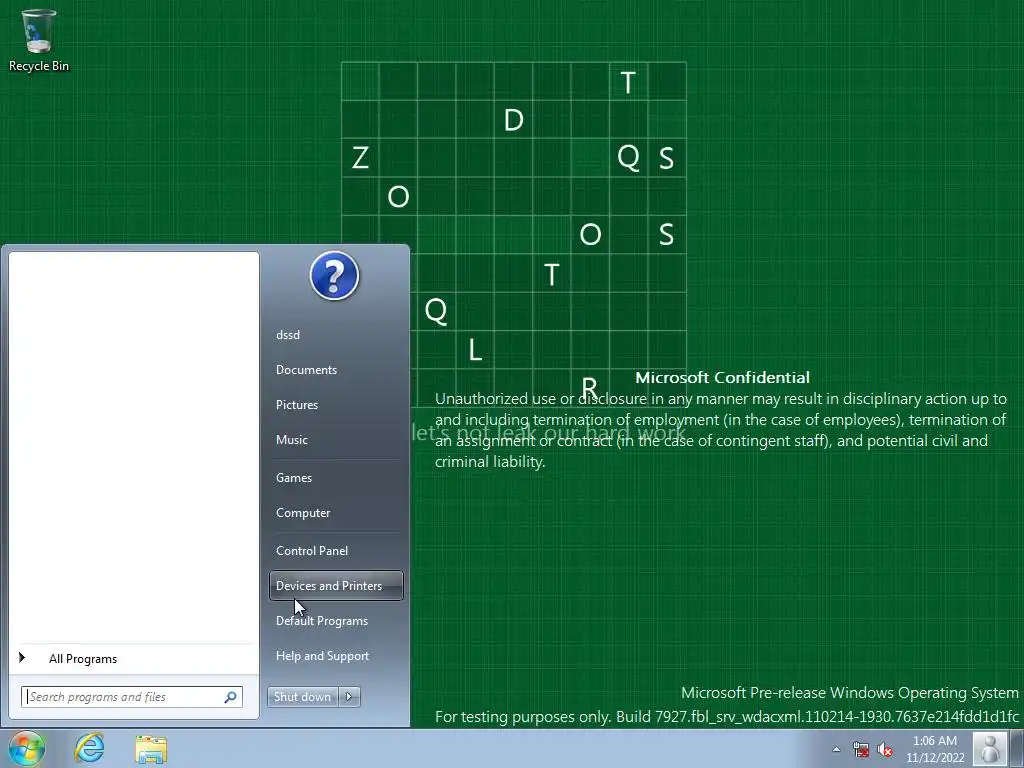The height and width of the screenshot is (768, 1024).
Task: Show hidden tray icons arrow
Action: [x=836, y=749]
